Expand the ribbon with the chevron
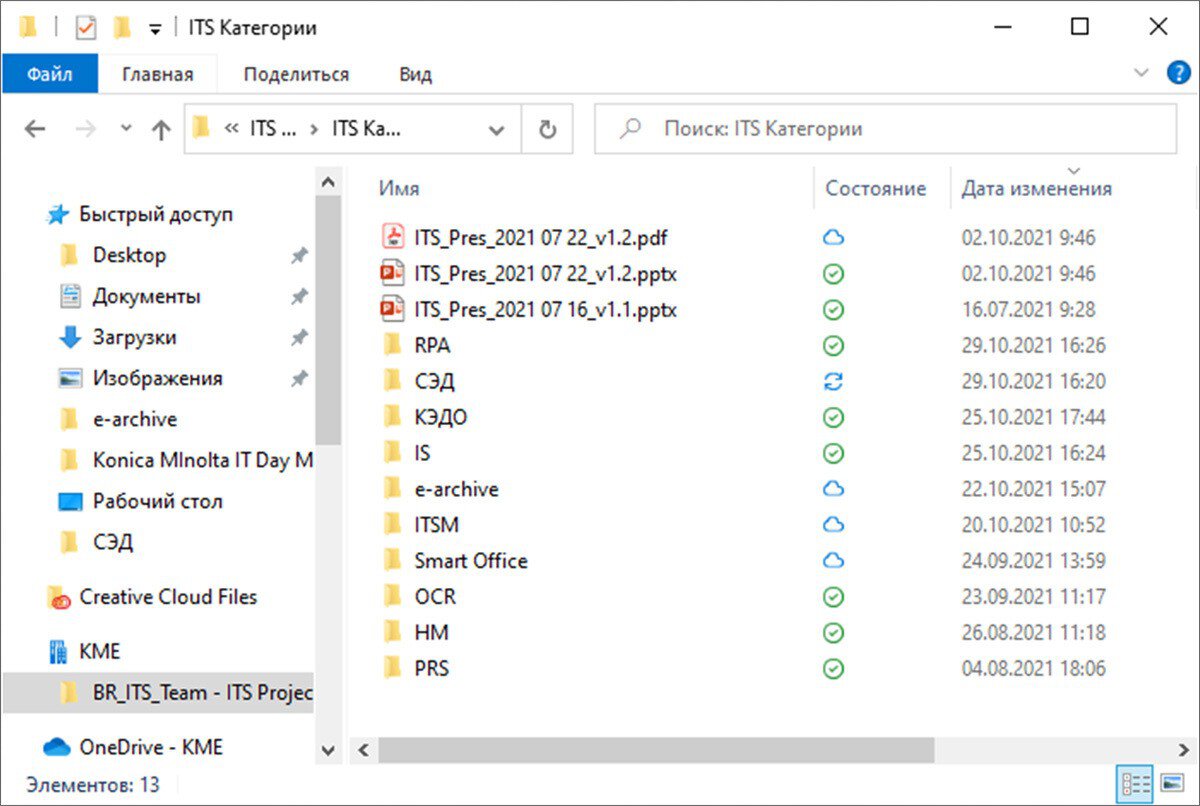This screenshot has width=1200, height=806. pos(1142,72)
